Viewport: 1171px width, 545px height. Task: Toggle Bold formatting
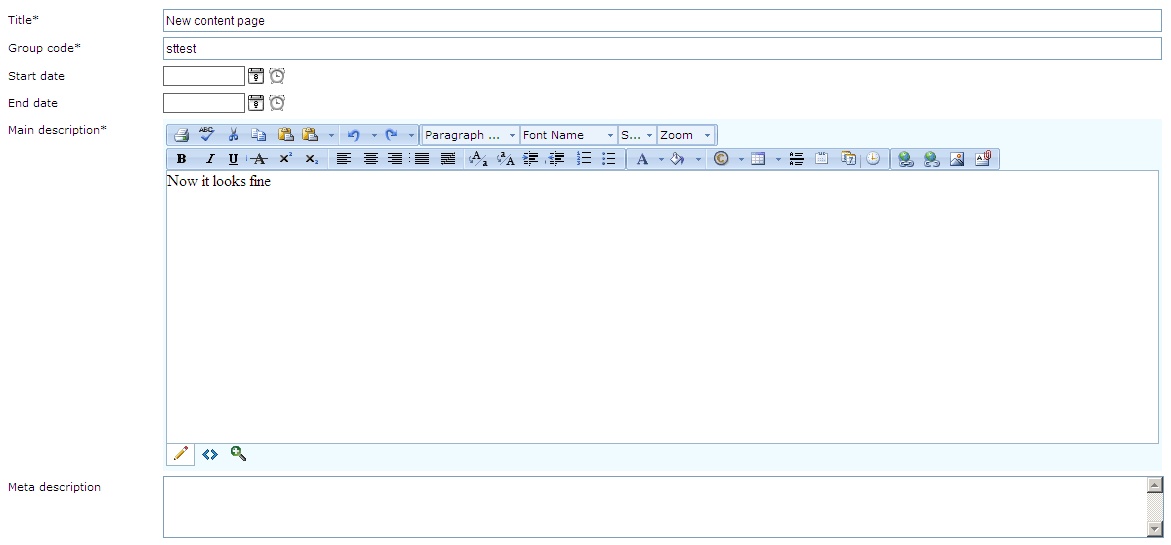[181, 158]
